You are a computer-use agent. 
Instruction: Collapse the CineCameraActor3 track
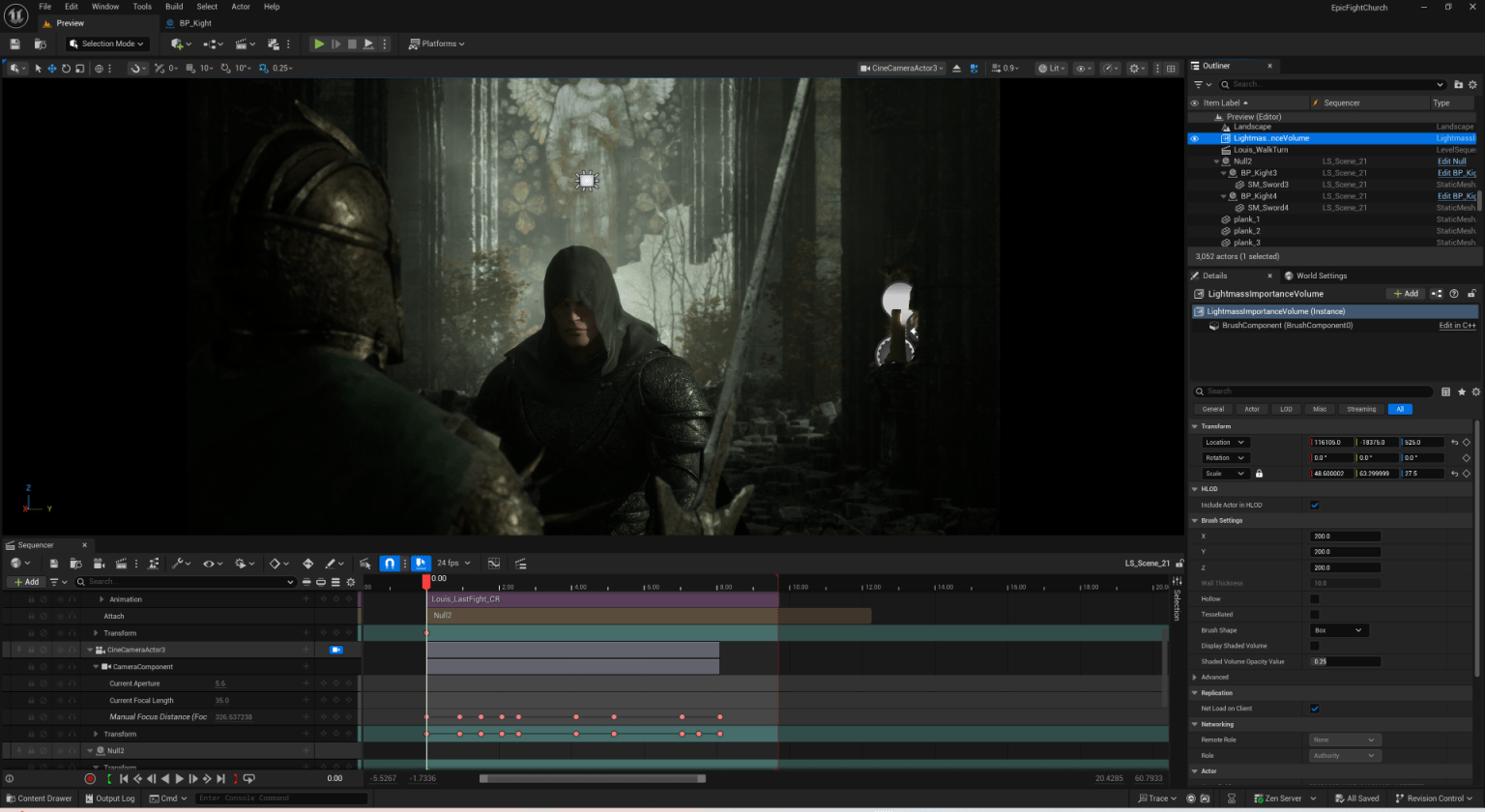(x=90, y=650)
